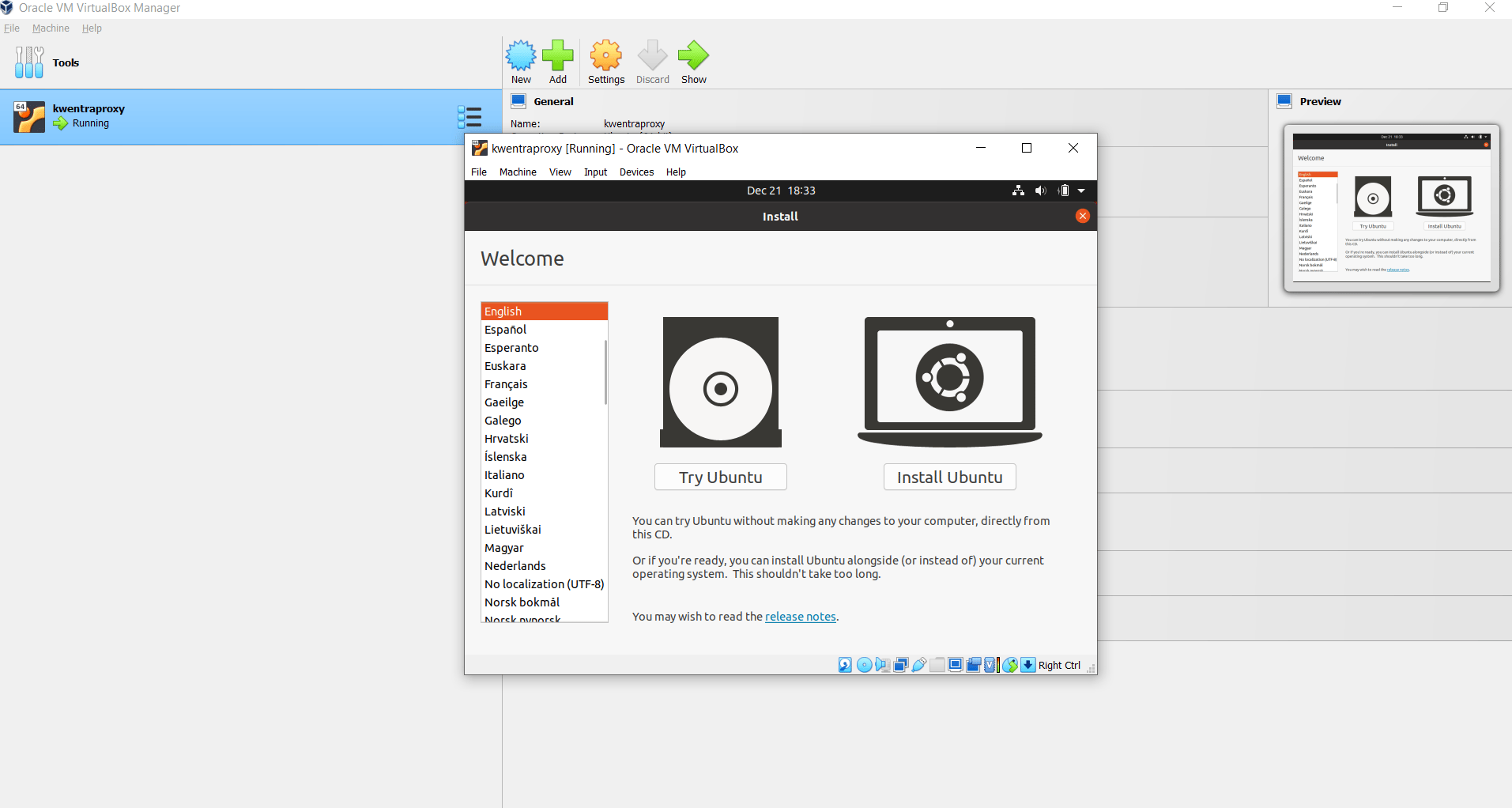Select the kwentraproxy VM in machine list
This screenshot has height=808, width=1512.
tap(251, 117)
